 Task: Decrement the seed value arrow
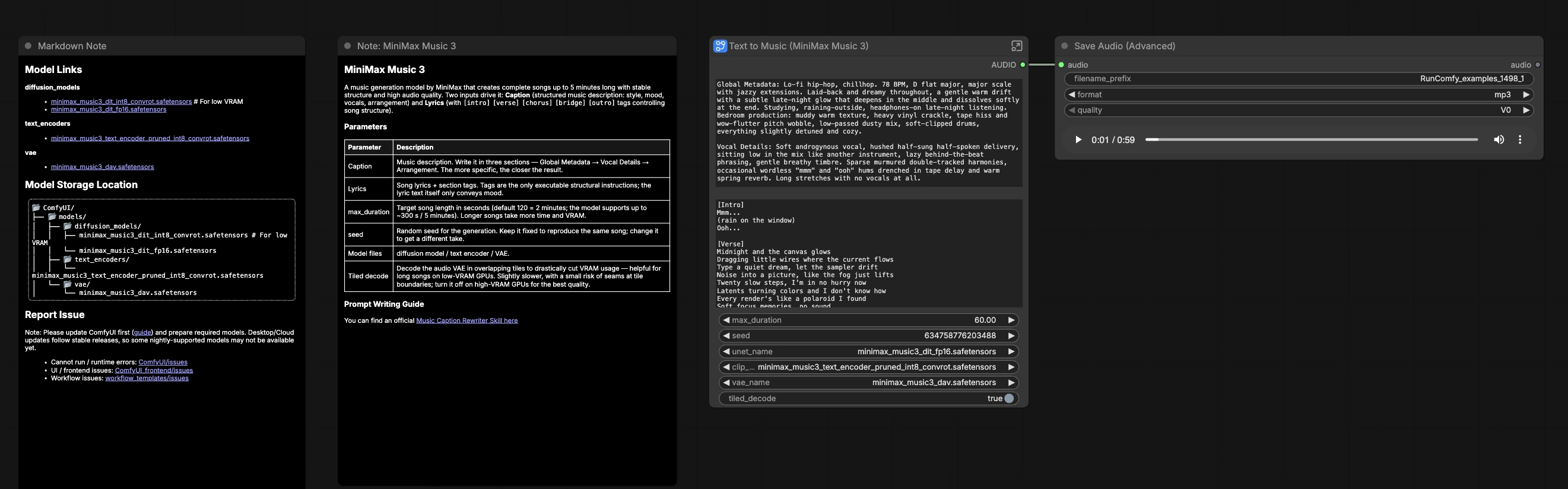(x=726, y=335)
